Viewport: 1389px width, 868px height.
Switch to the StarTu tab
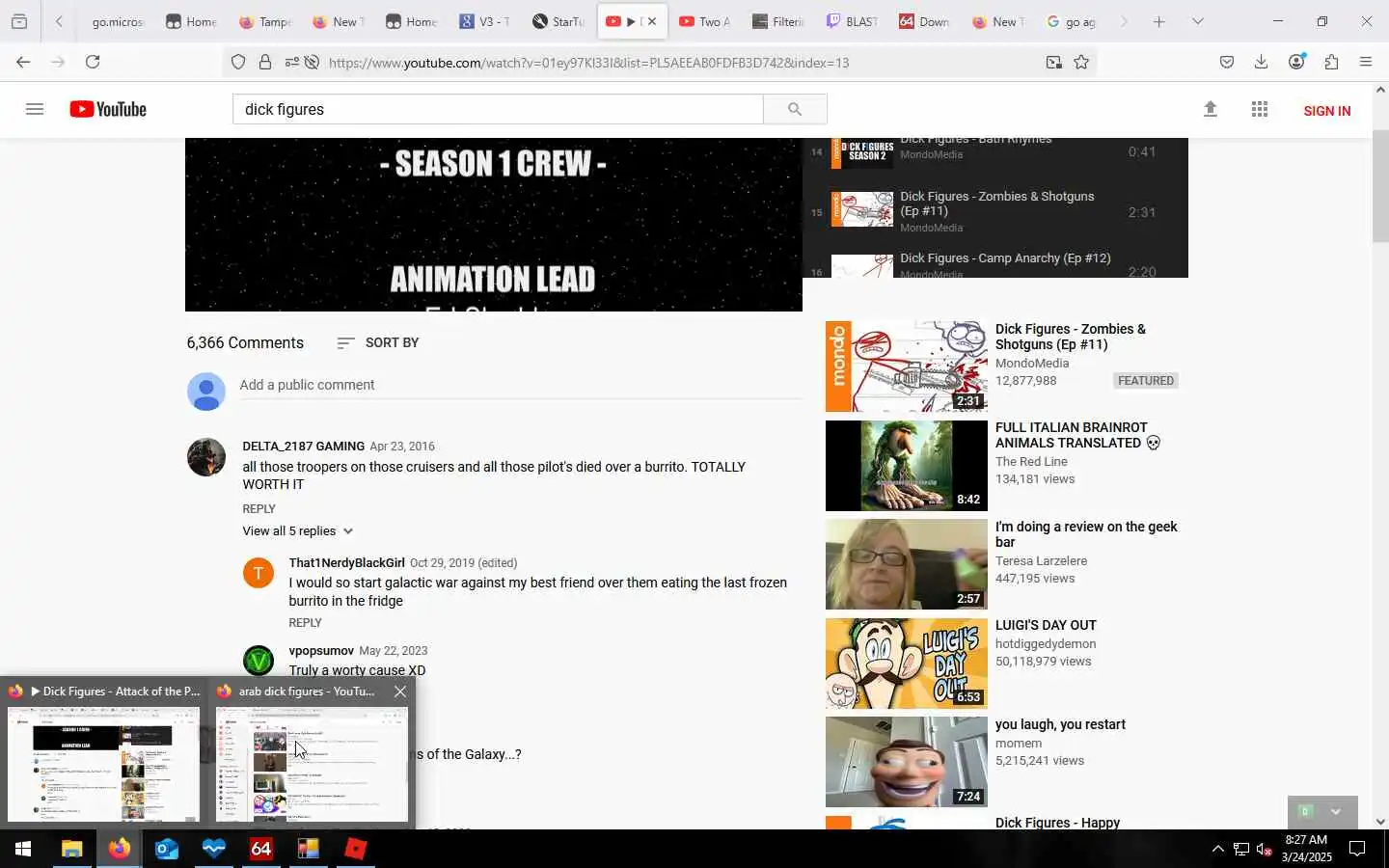pos(558,21)
